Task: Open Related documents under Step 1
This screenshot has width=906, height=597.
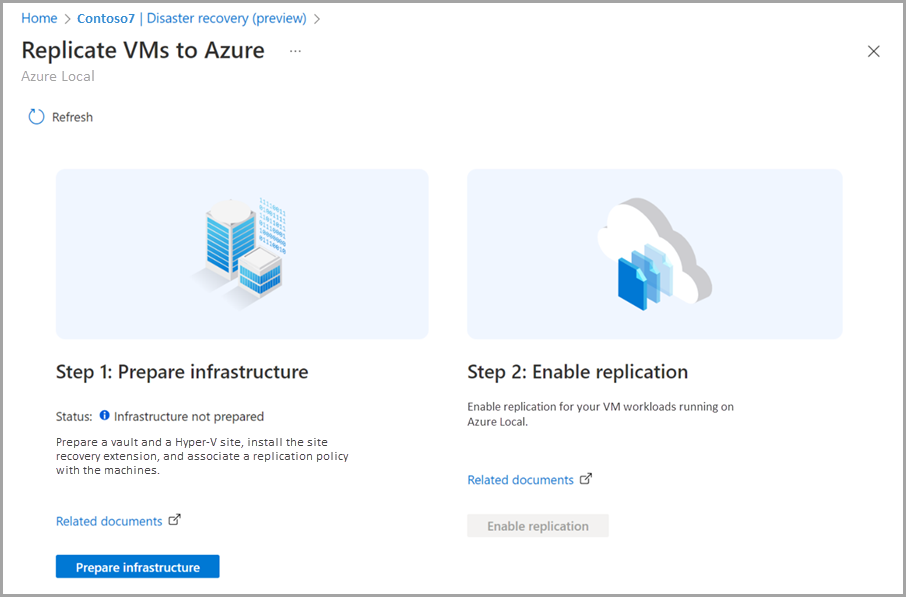Action: click(108, 520)
